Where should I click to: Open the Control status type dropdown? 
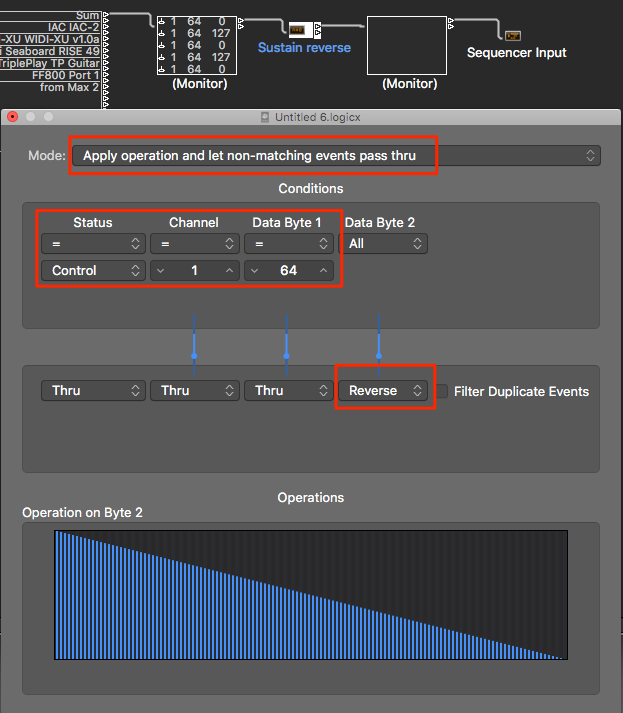click(x=92, y=270)
